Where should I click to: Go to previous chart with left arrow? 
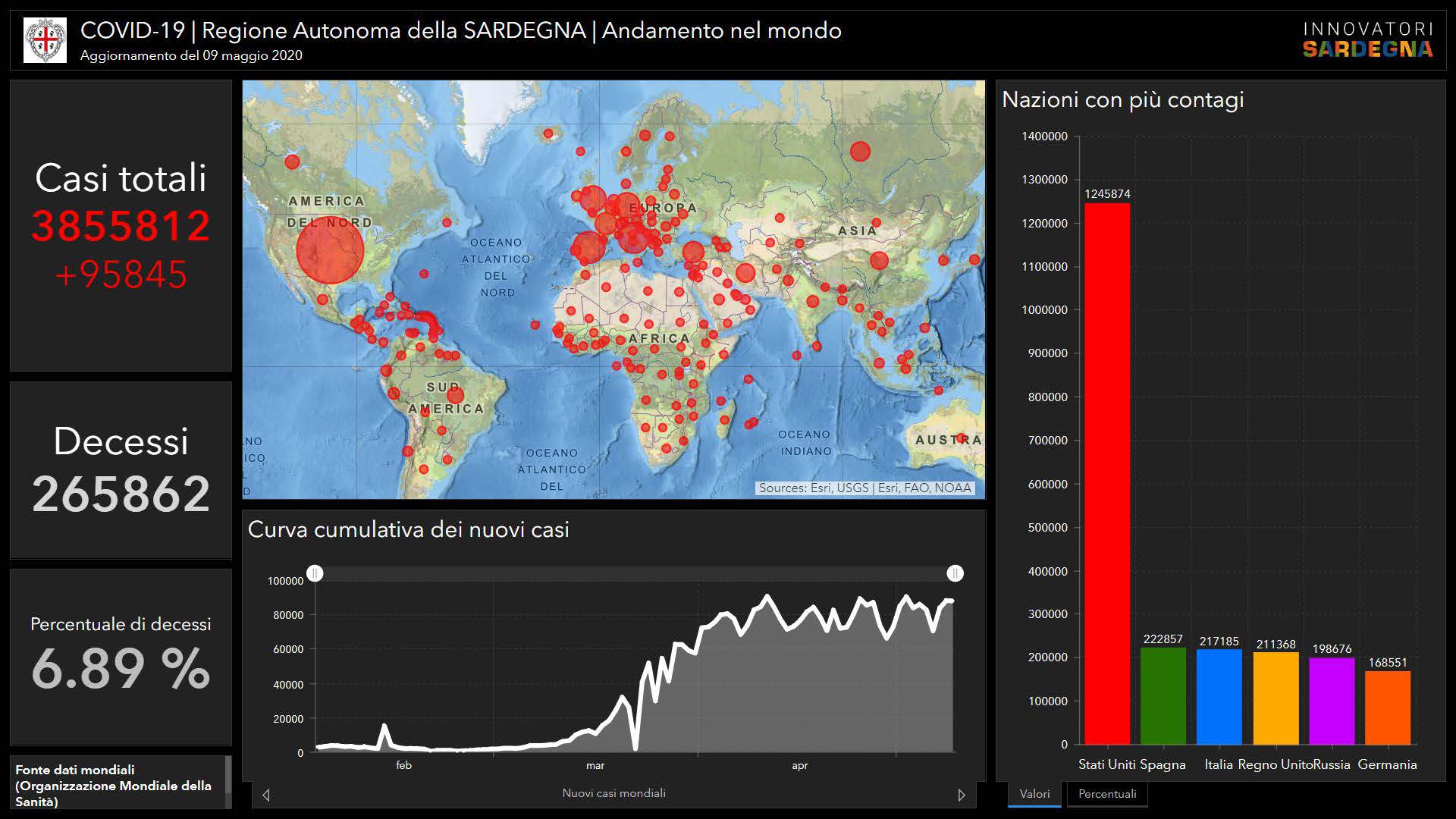click(x=265, y=795)
